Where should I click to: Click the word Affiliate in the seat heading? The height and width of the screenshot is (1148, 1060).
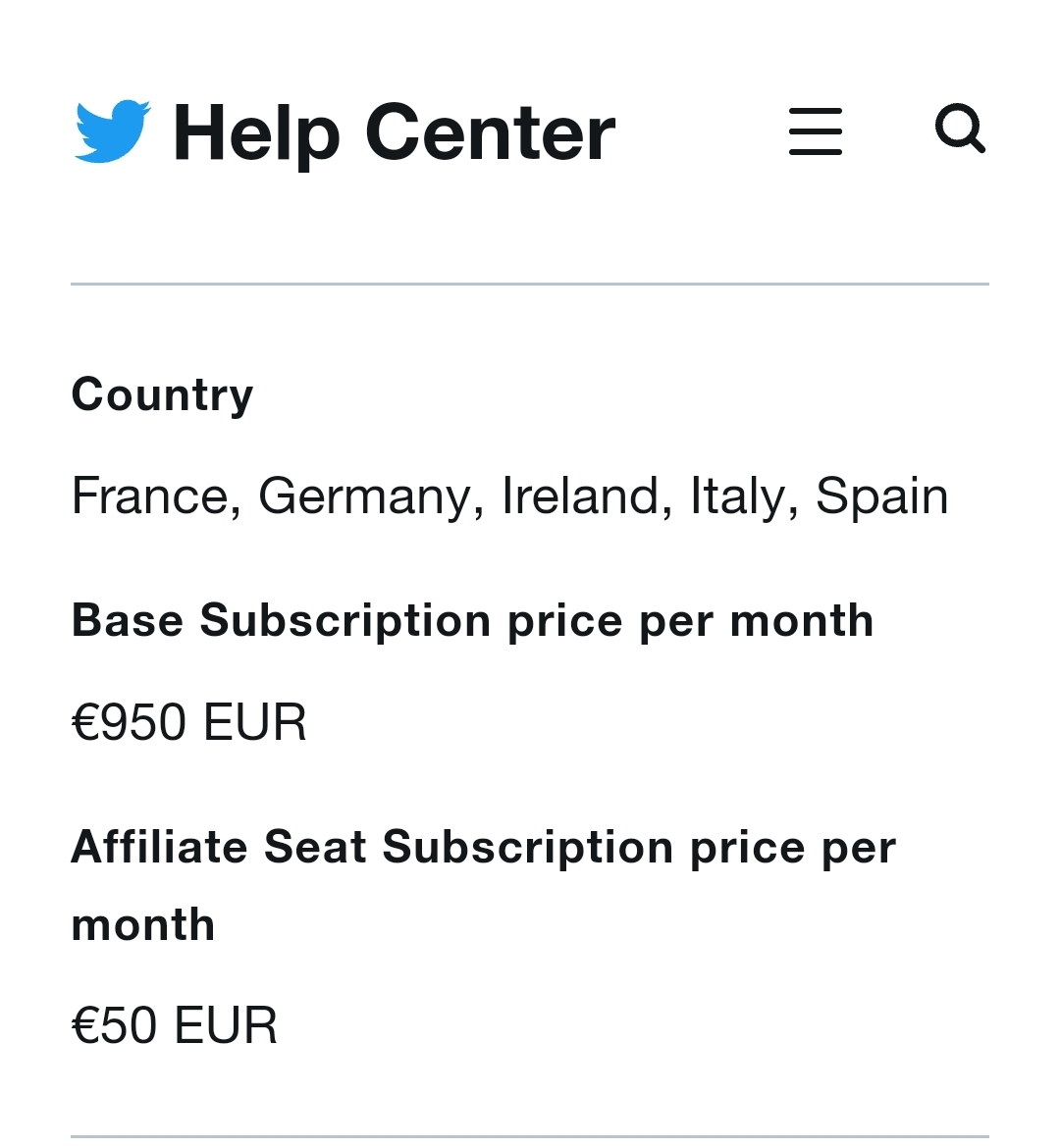(x=159, y=847)
